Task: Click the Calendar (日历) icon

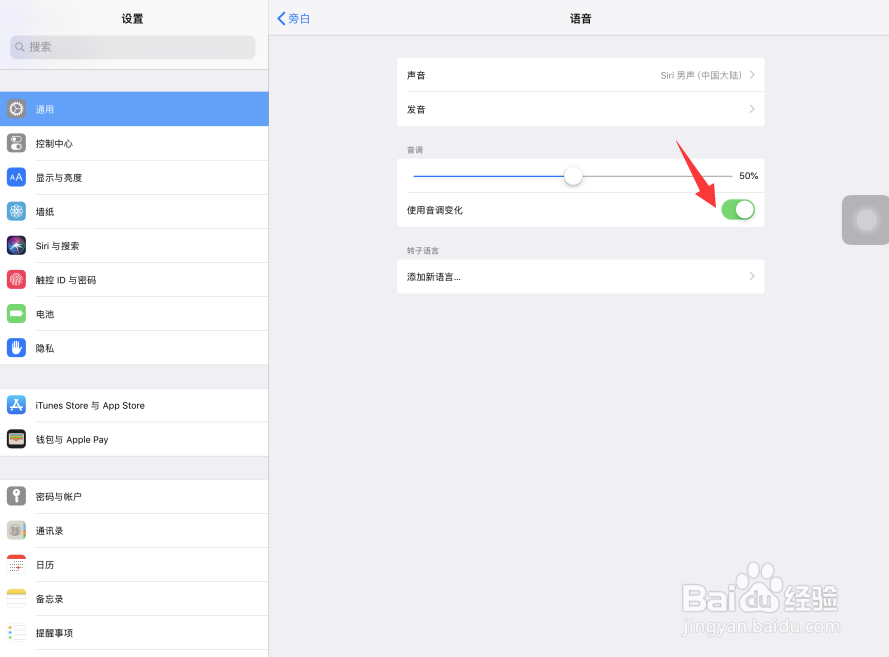Action: point(16,565)
